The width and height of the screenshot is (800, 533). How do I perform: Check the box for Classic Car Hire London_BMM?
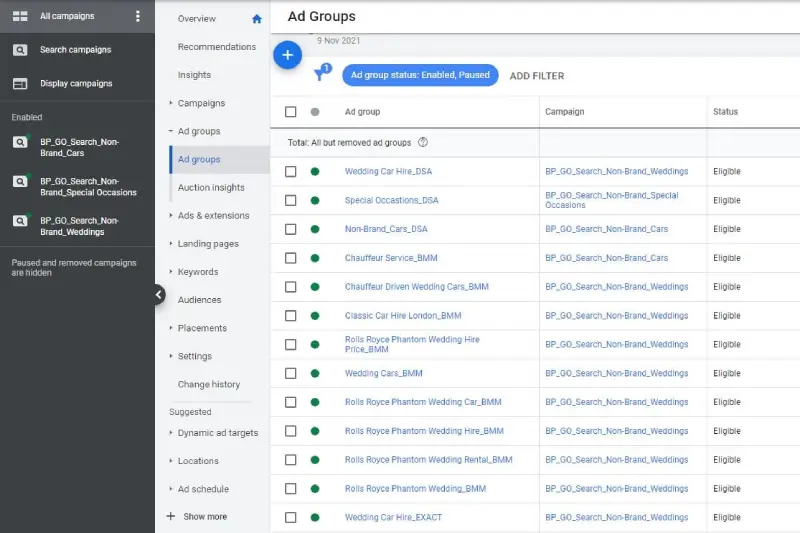pos(290,316)
